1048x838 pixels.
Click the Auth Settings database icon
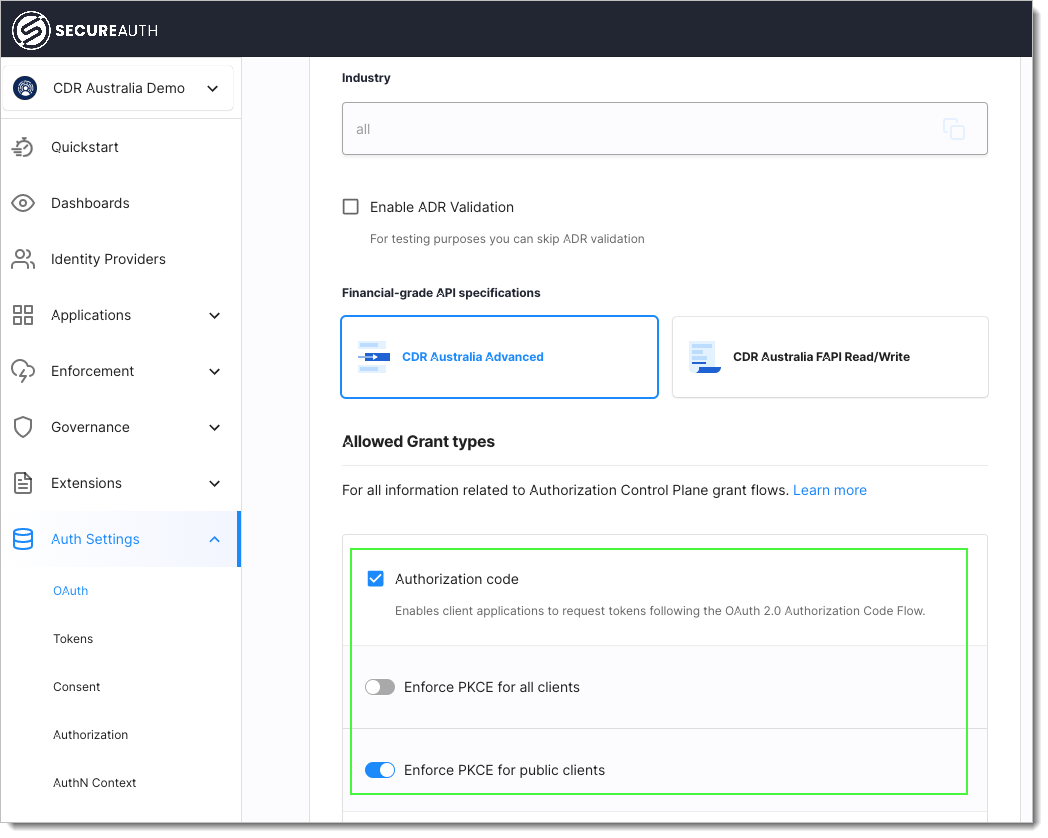click(23, 539)
